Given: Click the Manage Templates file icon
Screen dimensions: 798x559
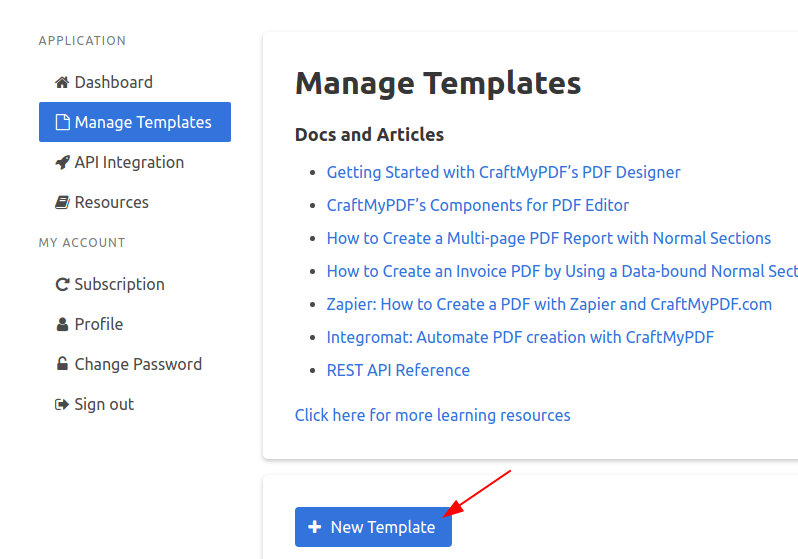Looking at the screenshot, I should 62,122.
